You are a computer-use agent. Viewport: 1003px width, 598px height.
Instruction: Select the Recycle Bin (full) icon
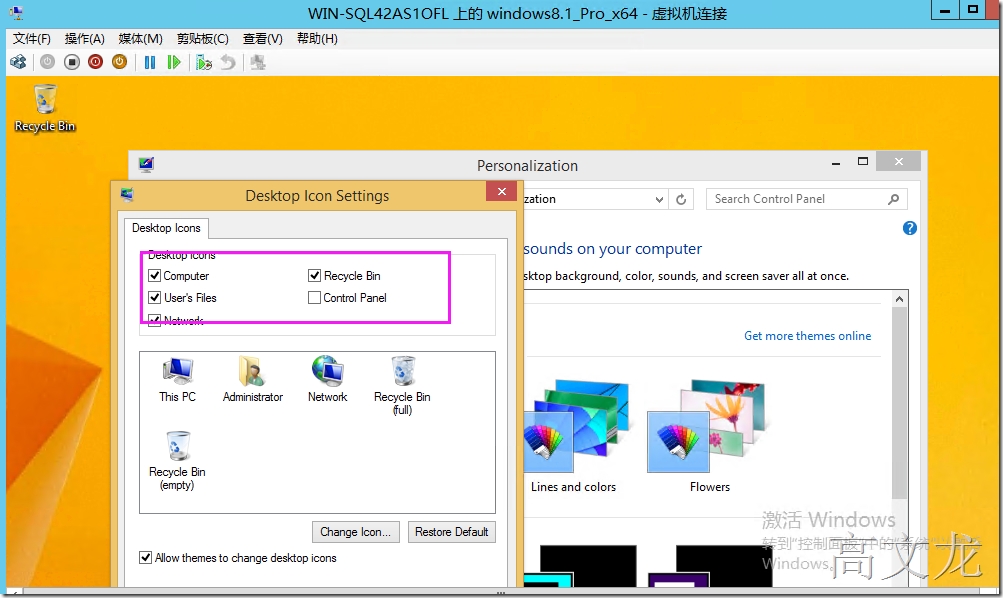click(x=402, y=386)
